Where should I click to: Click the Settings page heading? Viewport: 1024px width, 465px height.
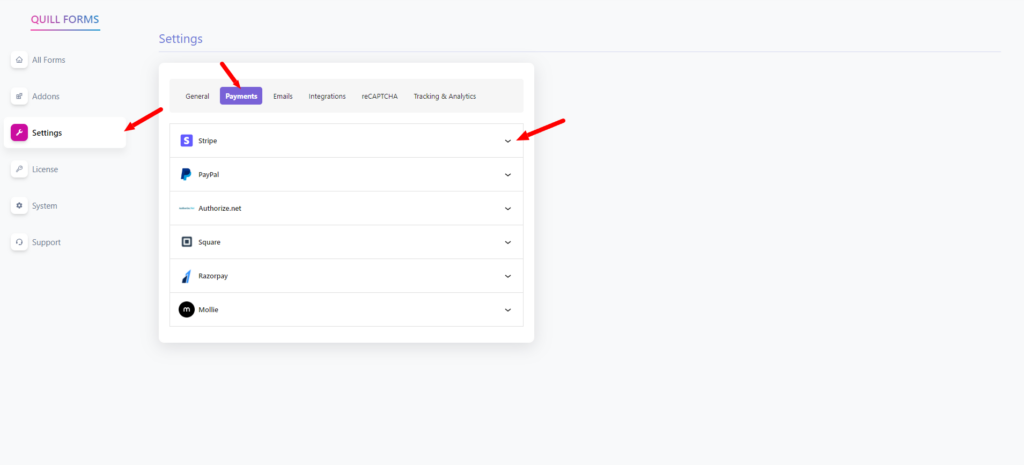[x=181, y=39]
